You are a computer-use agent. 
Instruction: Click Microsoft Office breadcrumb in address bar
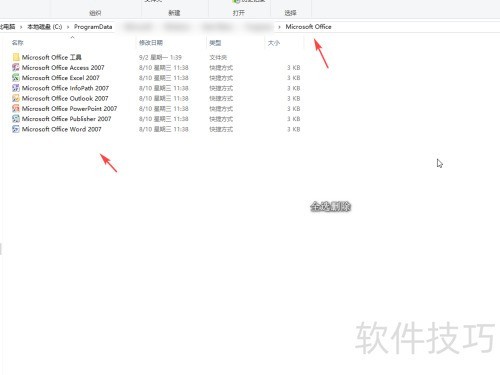[308, 27]
